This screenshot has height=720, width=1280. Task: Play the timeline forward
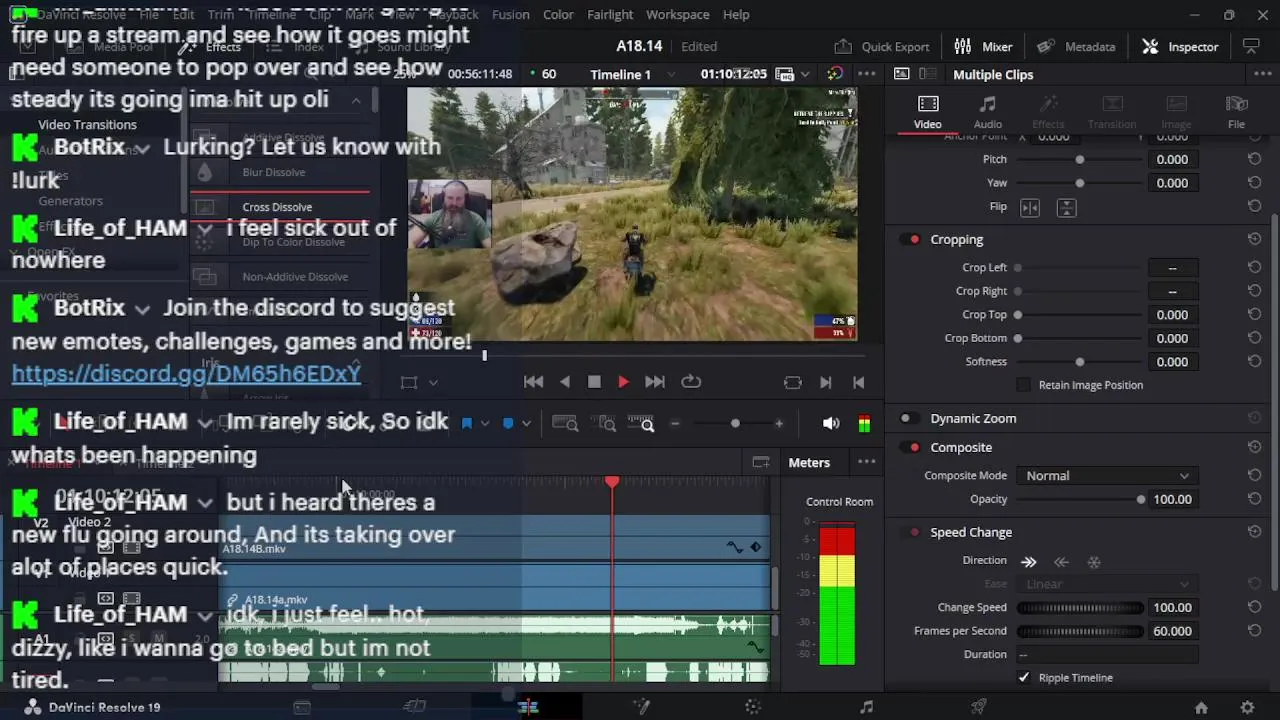pyautogui.click(x=623, y=382)
